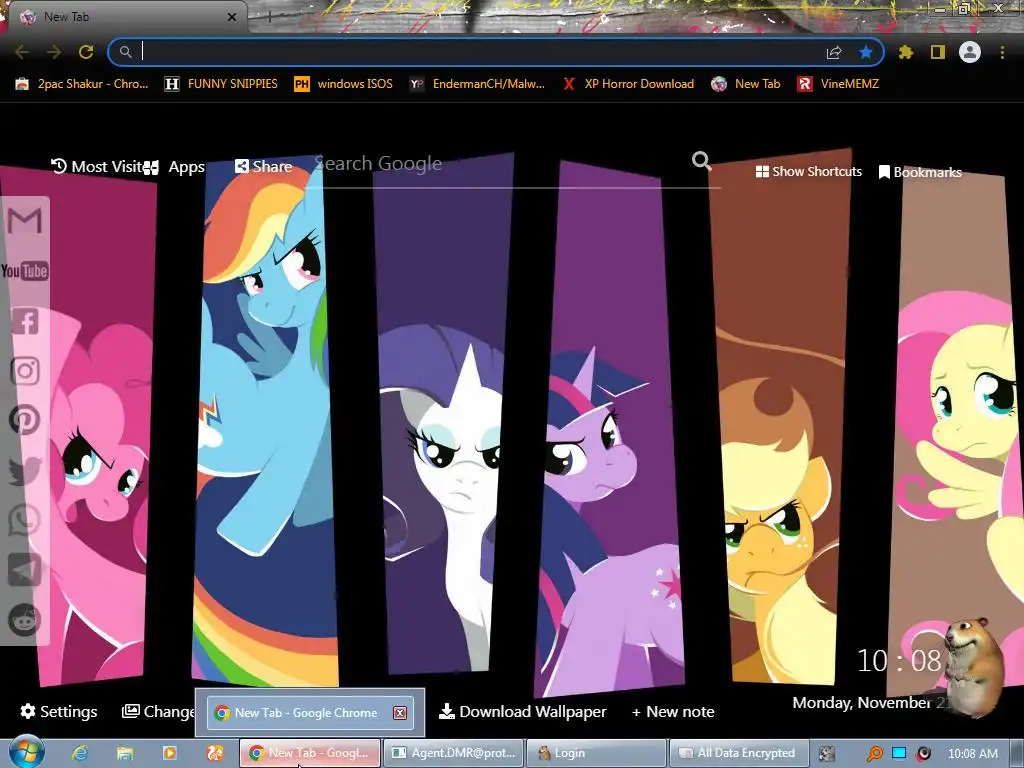
Task: Switch to the Agent.DMR@prot... taskbar window
Action: coord(453,753)
